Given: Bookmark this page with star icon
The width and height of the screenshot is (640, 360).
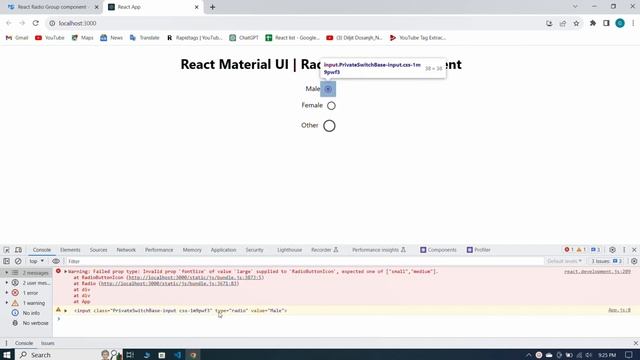Looking at the screenshot, I should (576, 23).
